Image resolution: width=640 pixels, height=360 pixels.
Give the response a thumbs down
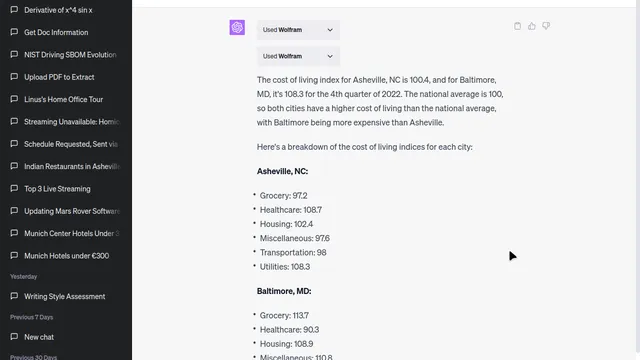pyautogui.click(x=546, y=26)
